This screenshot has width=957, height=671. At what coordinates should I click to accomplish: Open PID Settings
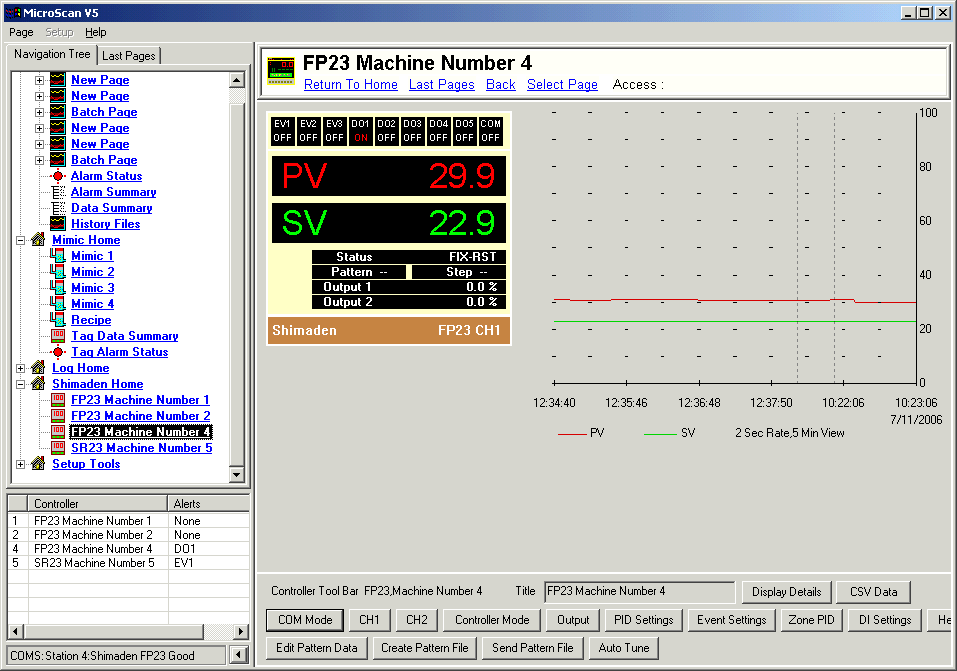[x=644, y=620]
